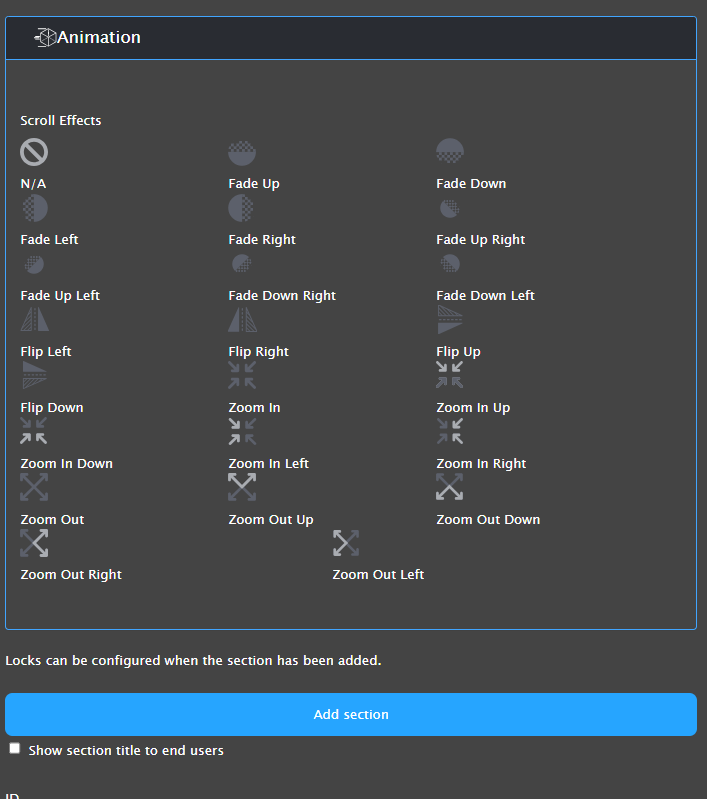Pick the Flip Down effect icon
Viewport: 707px width, 799px height.
pos(34,375)
